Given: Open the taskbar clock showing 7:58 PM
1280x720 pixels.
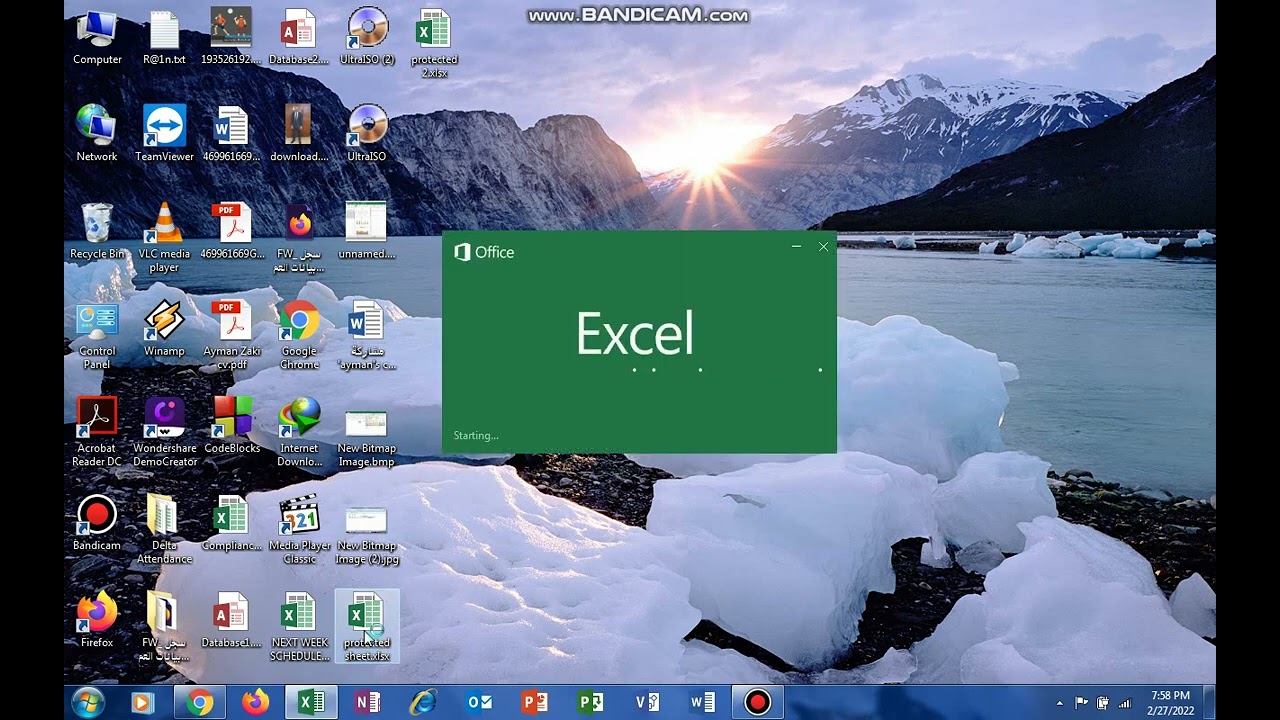Looking at the screenshot, I should (1170, 703).
